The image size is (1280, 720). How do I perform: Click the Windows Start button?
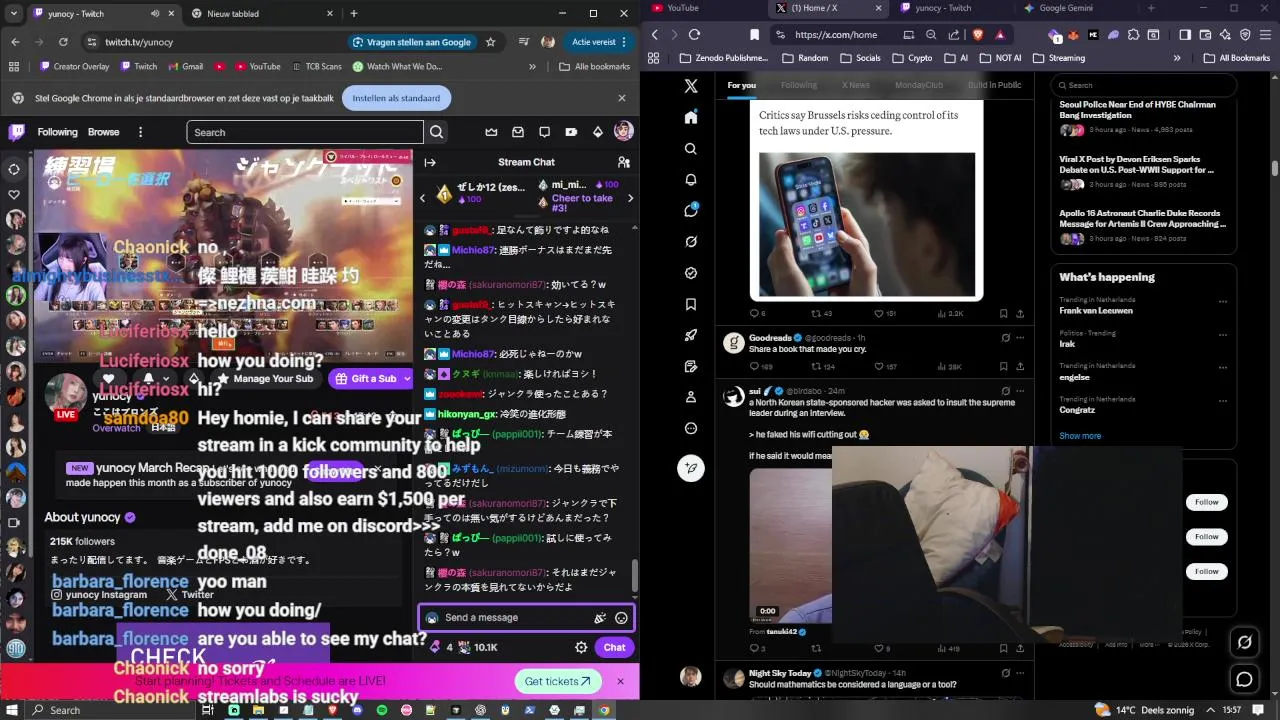tap(12, 710)
